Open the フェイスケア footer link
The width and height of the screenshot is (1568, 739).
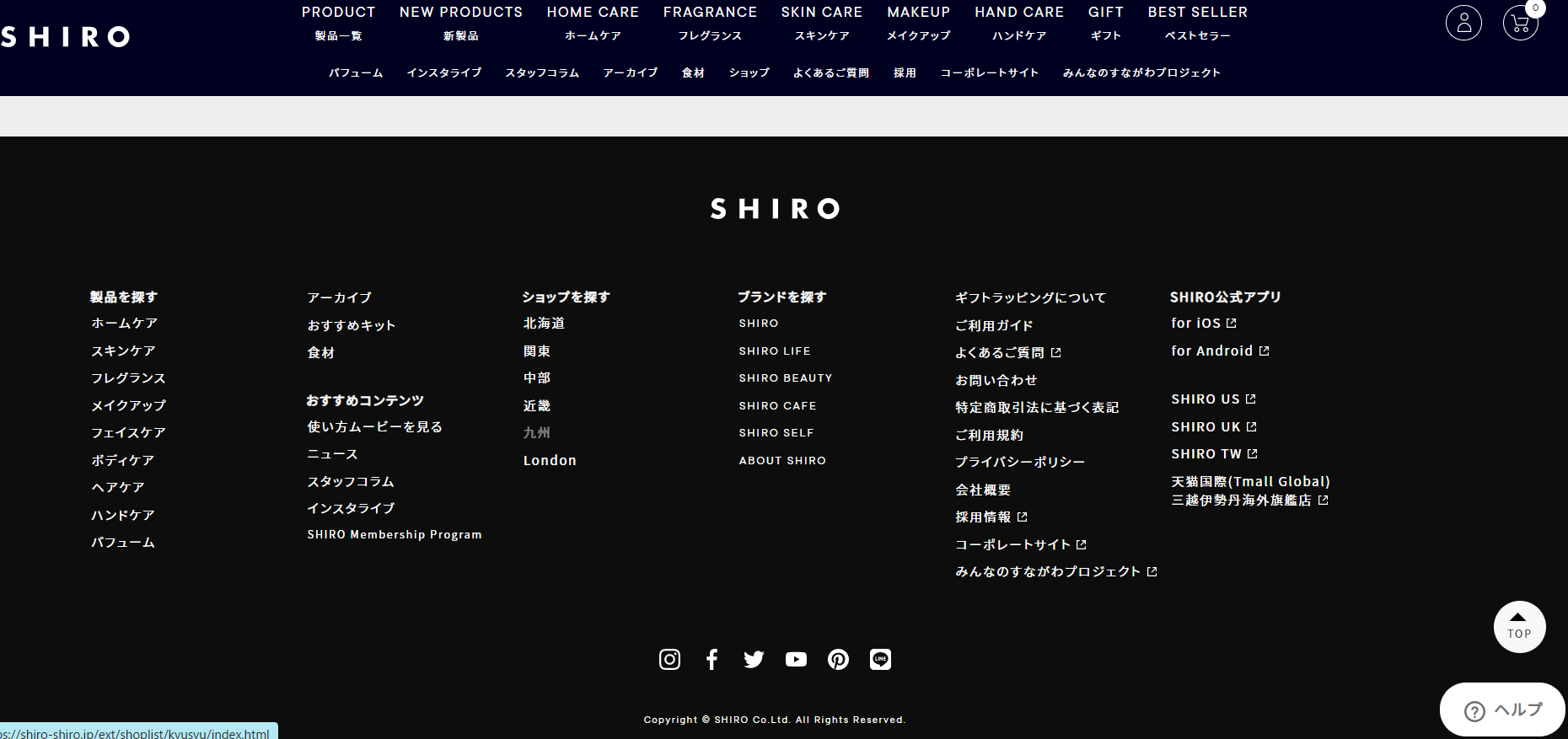click(x=128, y=432)
